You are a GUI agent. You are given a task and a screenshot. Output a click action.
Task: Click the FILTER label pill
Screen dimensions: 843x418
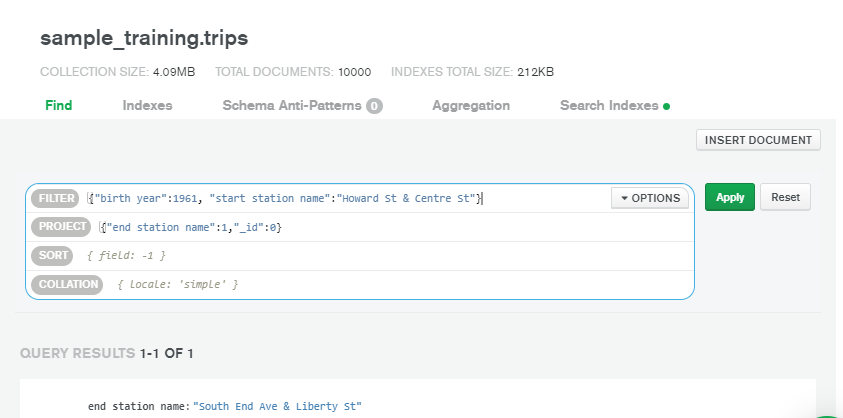56,198
